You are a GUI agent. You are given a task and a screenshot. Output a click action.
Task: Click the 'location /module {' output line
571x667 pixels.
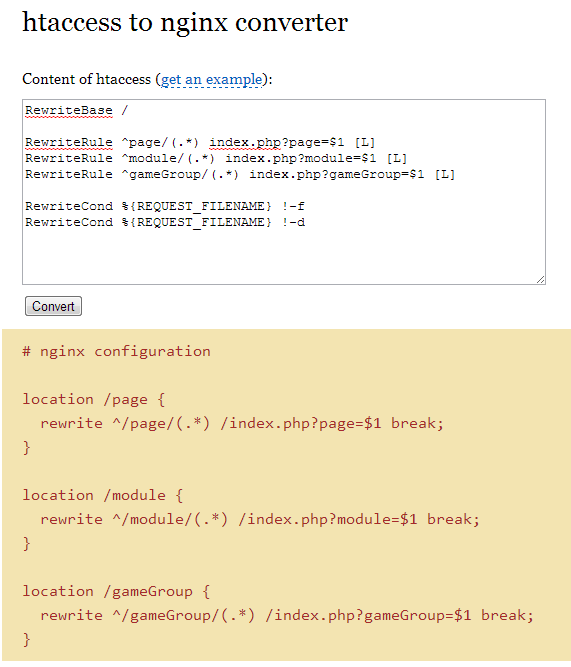(103, 496)
